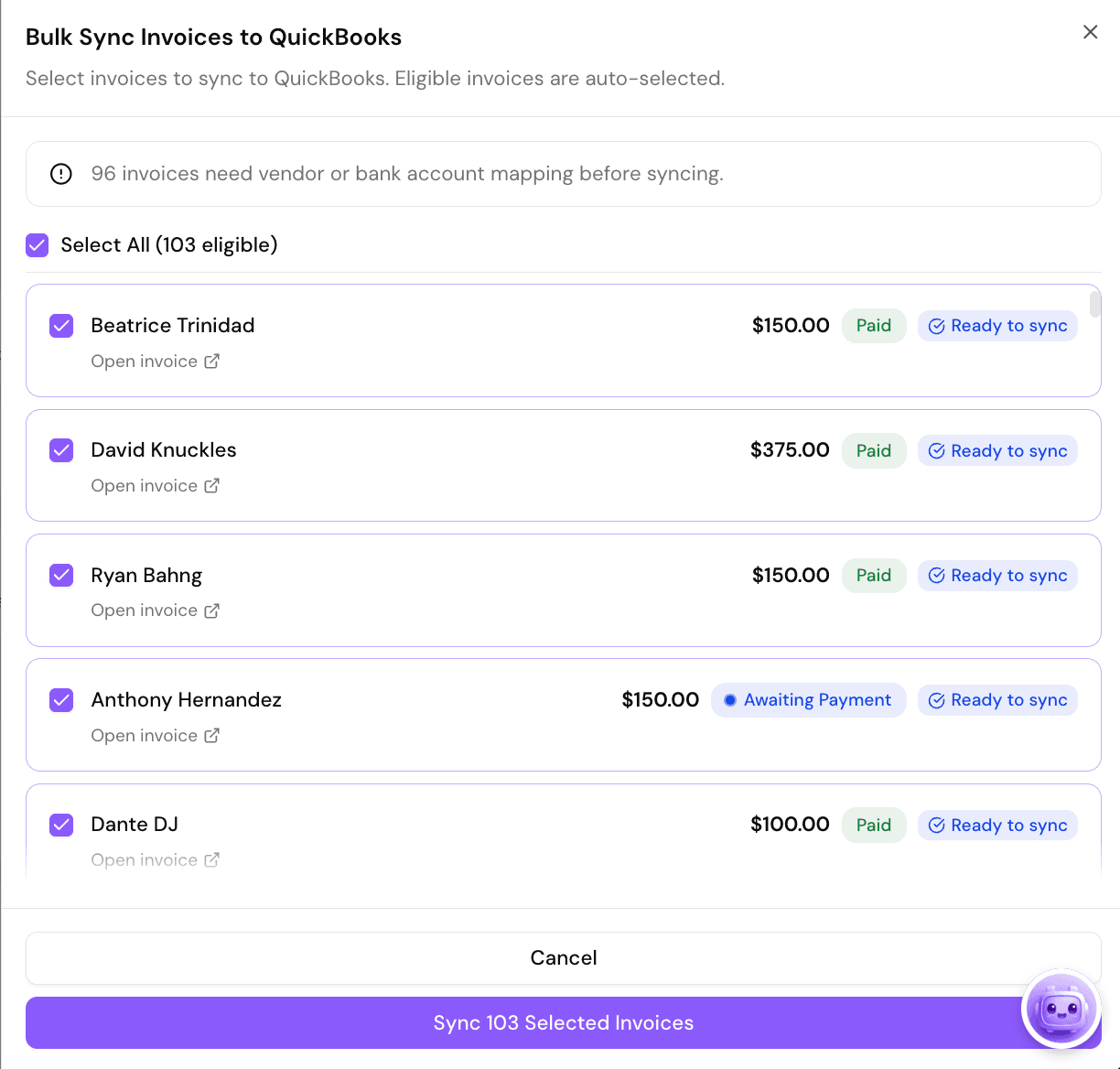This screenshot has height=1069, width=1120.
Task: Deselect Beatrice Trinidad's invoice
Action: pos(60,326)
